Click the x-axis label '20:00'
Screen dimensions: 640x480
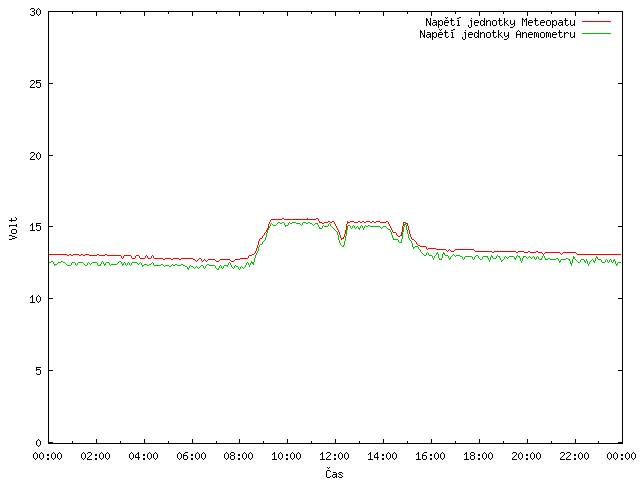click(x=527, y=456)
